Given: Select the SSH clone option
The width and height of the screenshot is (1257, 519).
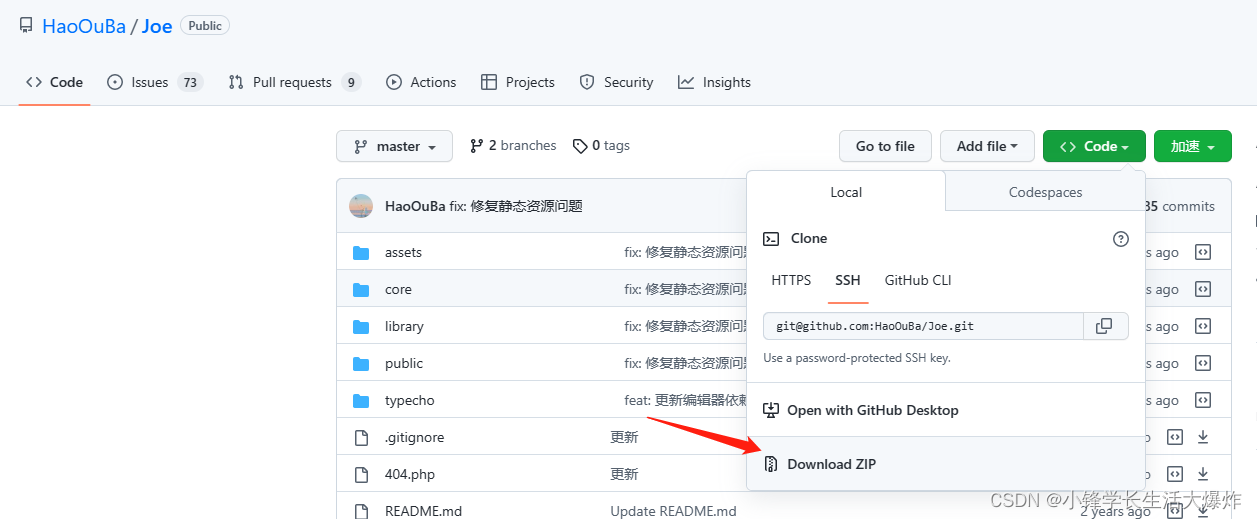Looking at the screenshot, I should [x=848, y=280].
